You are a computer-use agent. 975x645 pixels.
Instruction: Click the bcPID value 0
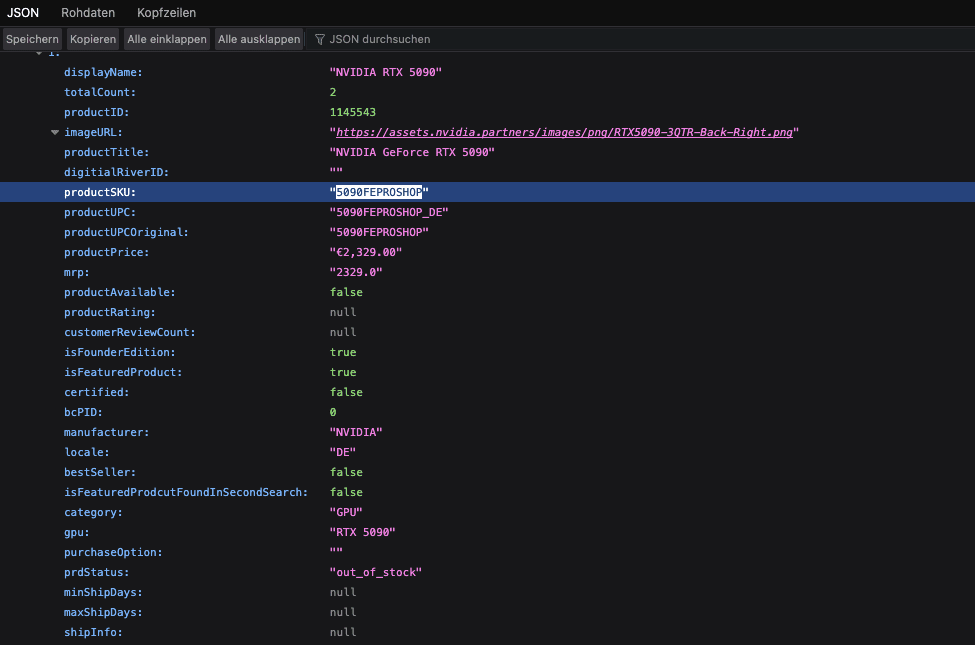pyautogui.click(x=333, y=412)
